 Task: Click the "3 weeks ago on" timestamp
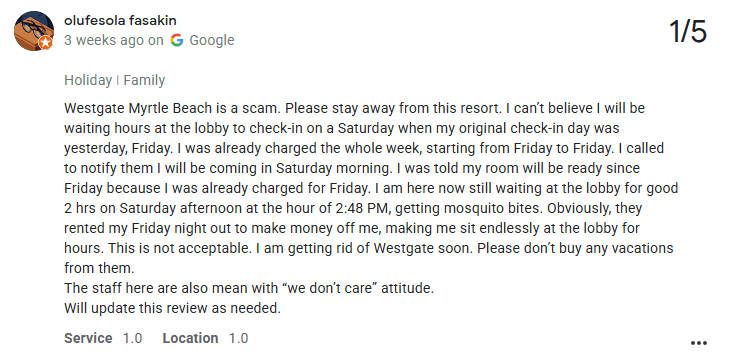(114, 40)
